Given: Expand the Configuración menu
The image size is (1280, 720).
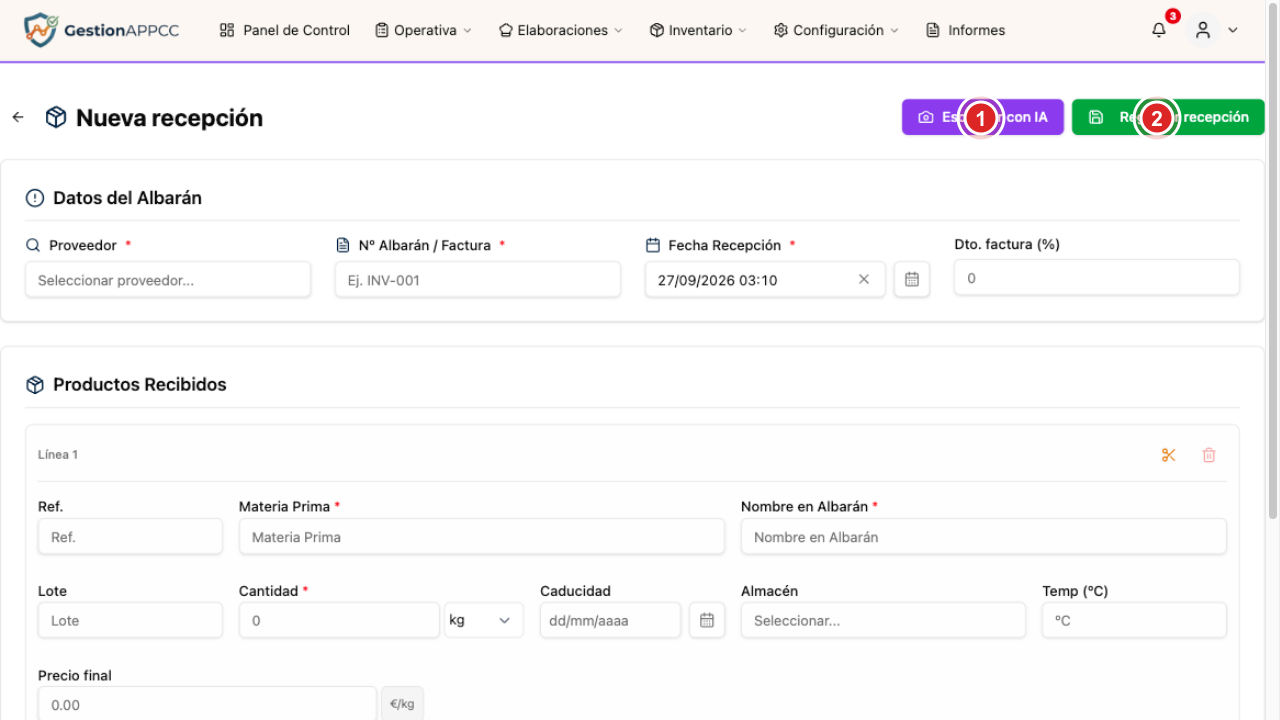Looking at the screenshot, I should pyautogui.click(x=836, y=30).
